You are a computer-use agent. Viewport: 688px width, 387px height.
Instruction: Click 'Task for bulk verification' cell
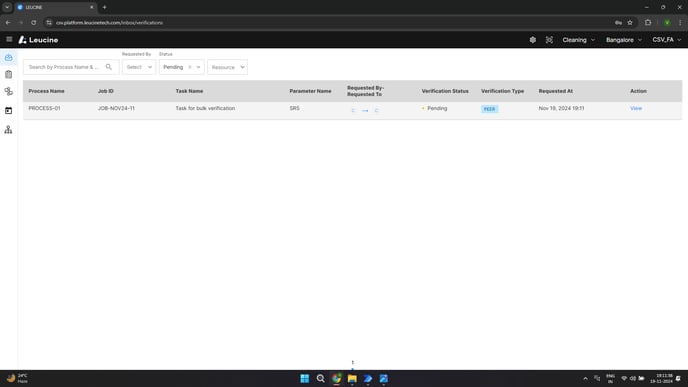(x=205, y=108)
